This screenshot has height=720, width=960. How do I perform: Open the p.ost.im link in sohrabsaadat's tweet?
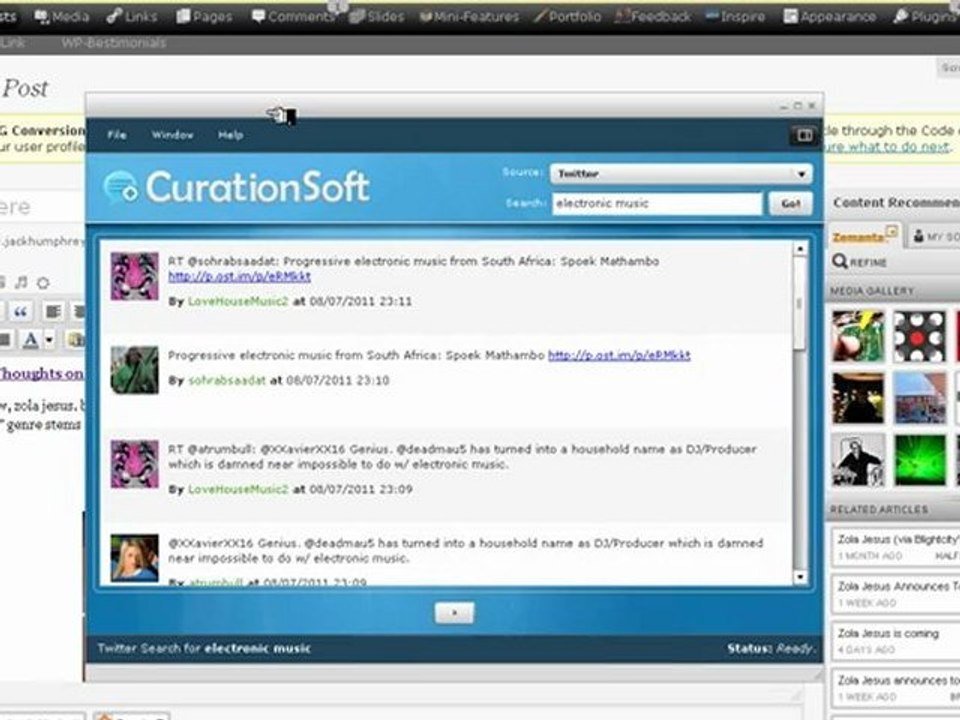click(x=619, y=355)
